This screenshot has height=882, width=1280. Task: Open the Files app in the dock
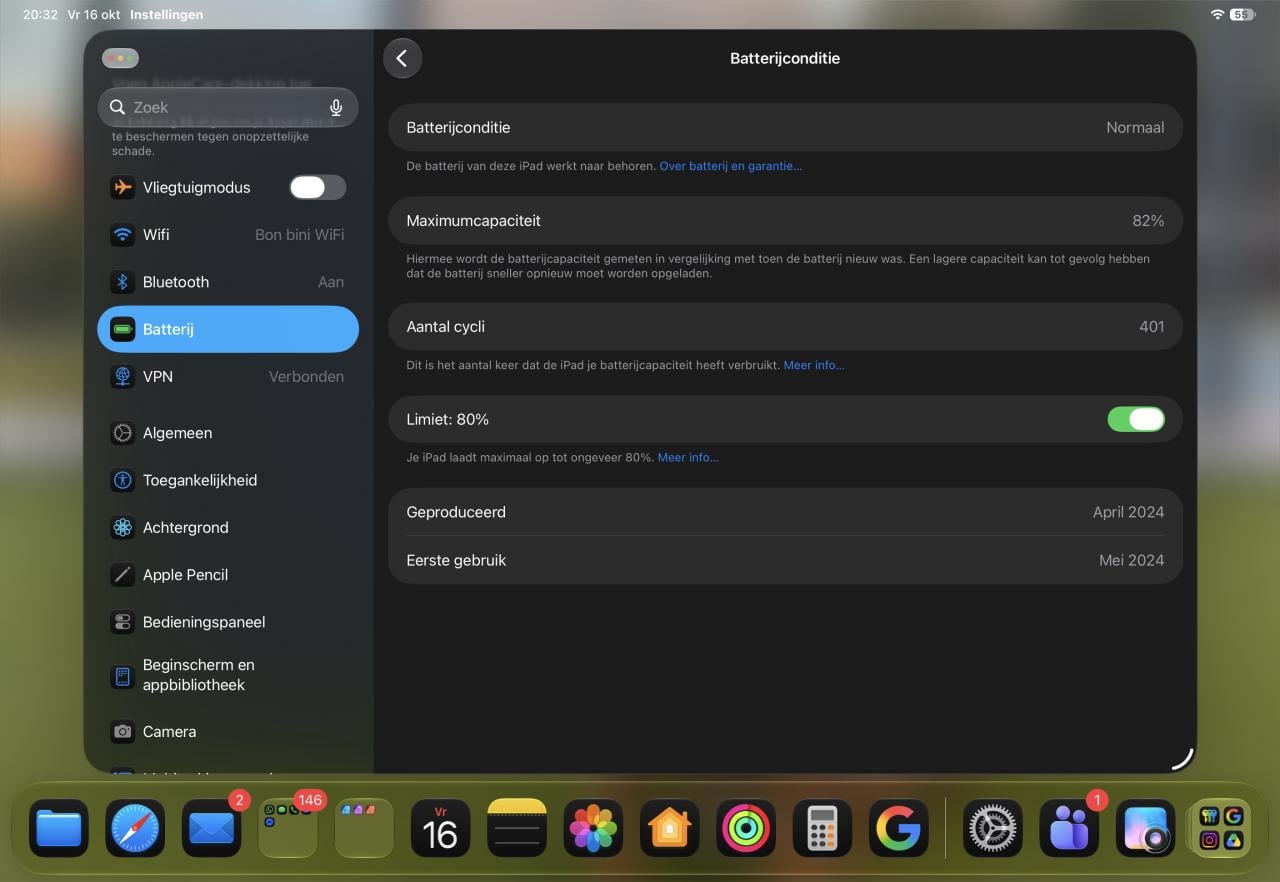click(59, 828)
